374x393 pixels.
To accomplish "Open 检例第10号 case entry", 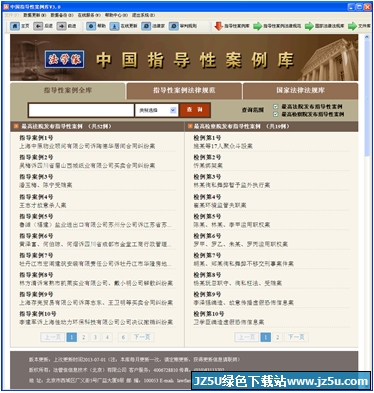I will pos(272,318).
